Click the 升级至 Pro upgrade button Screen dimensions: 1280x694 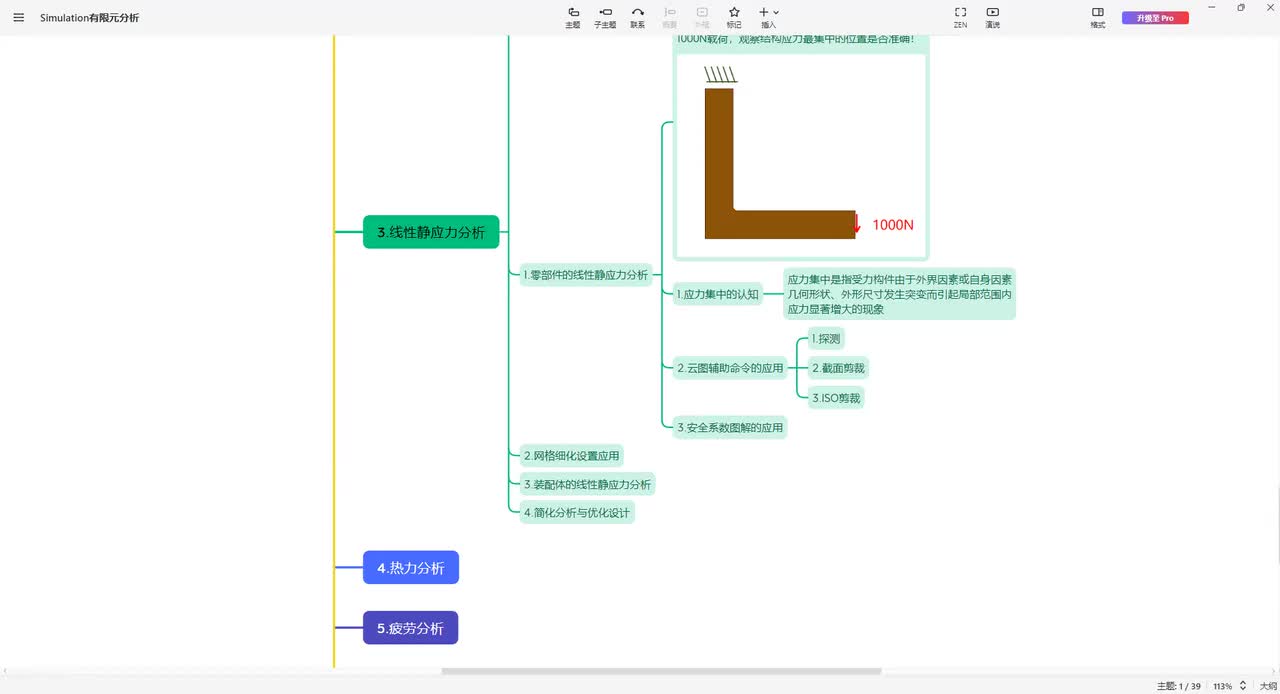(x=1155, y=18)
